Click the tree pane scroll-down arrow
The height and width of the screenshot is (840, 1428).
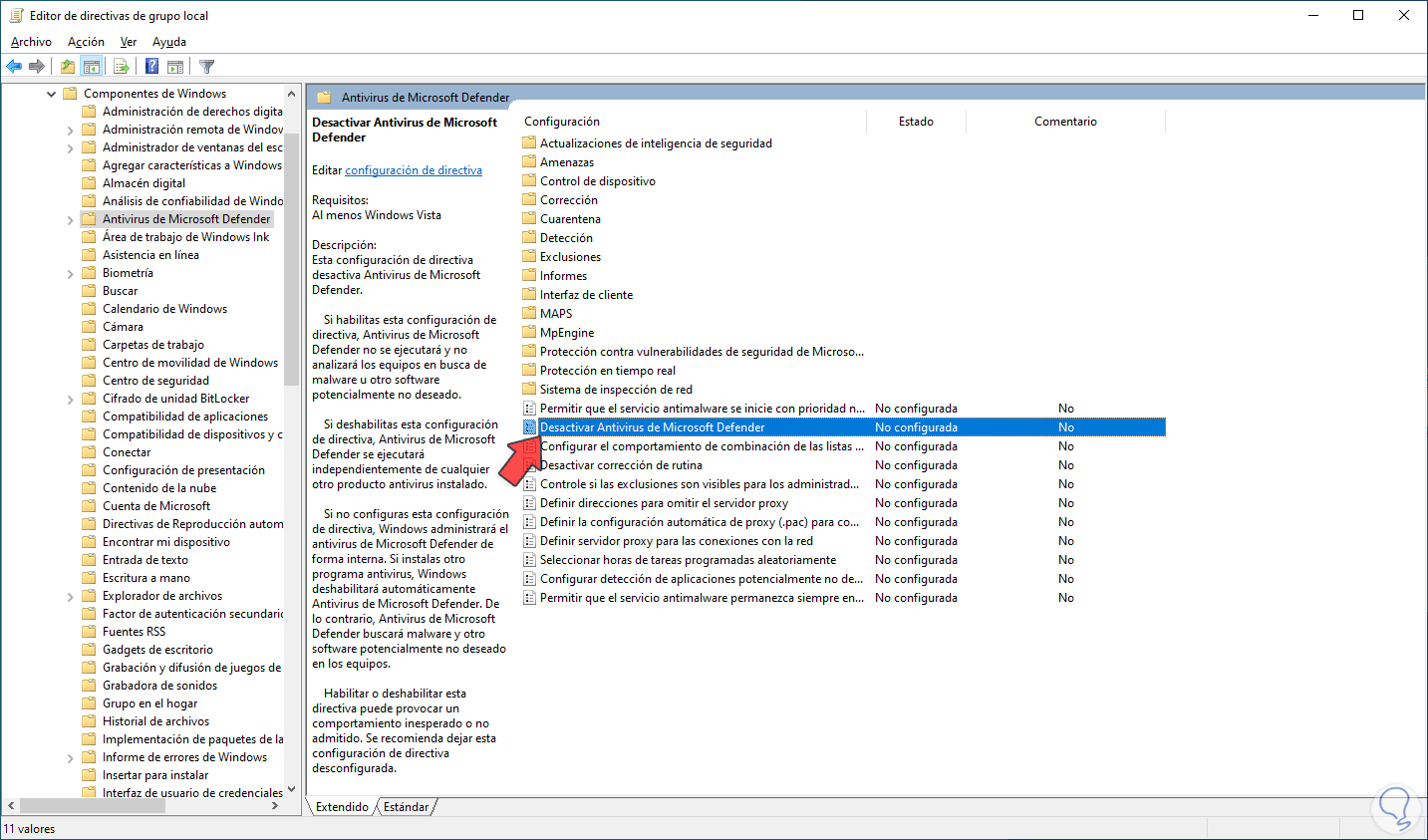(292, 789)
